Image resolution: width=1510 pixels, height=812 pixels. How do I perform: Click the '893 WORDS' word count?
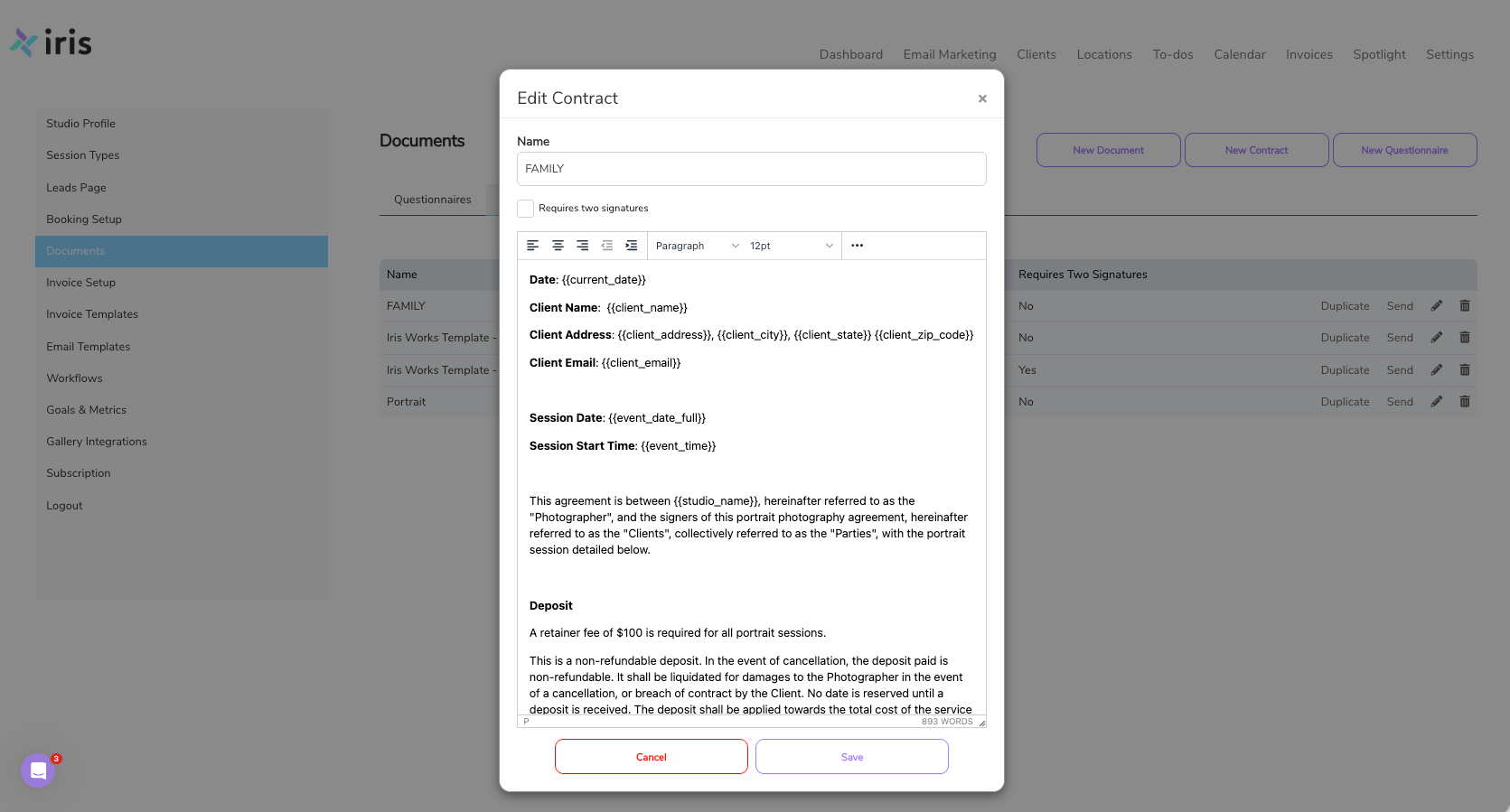(947, 722)
